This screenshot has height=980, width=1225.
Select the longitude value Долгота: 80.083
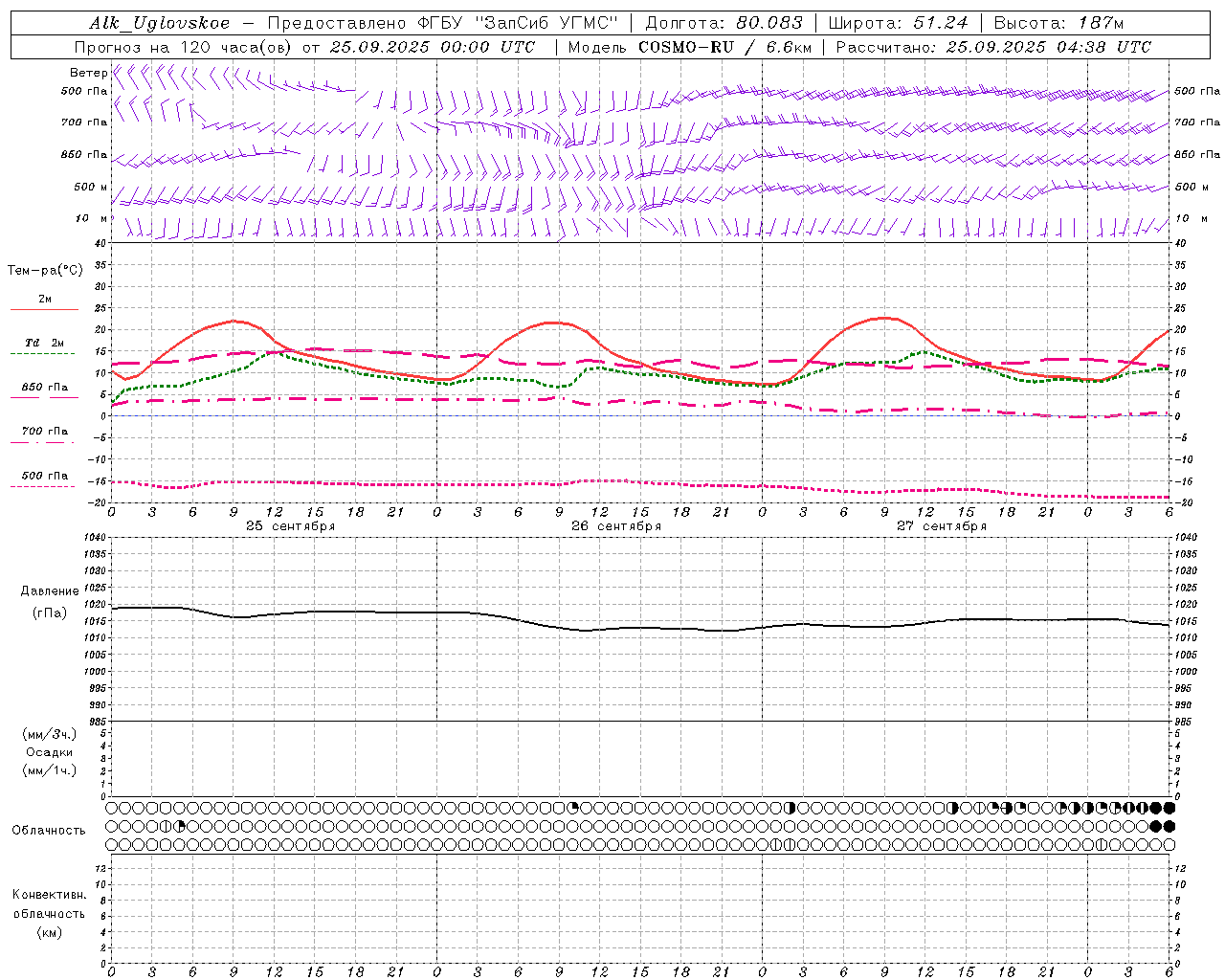(x=724, y=24)
